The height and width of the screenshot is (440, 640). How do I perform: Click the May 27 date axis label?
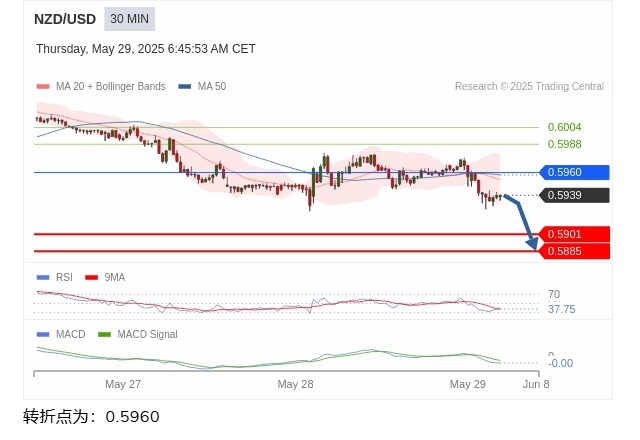[123, 384]
